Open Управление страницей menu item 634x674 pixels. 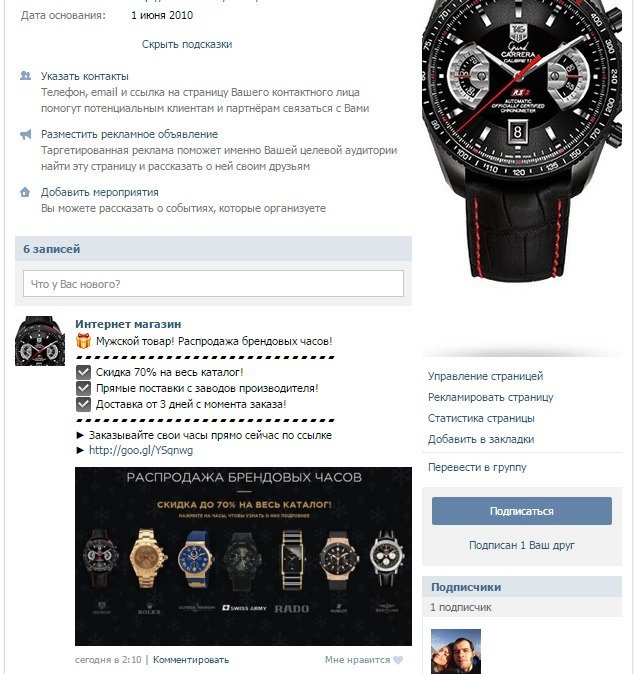tap(485, 376)
